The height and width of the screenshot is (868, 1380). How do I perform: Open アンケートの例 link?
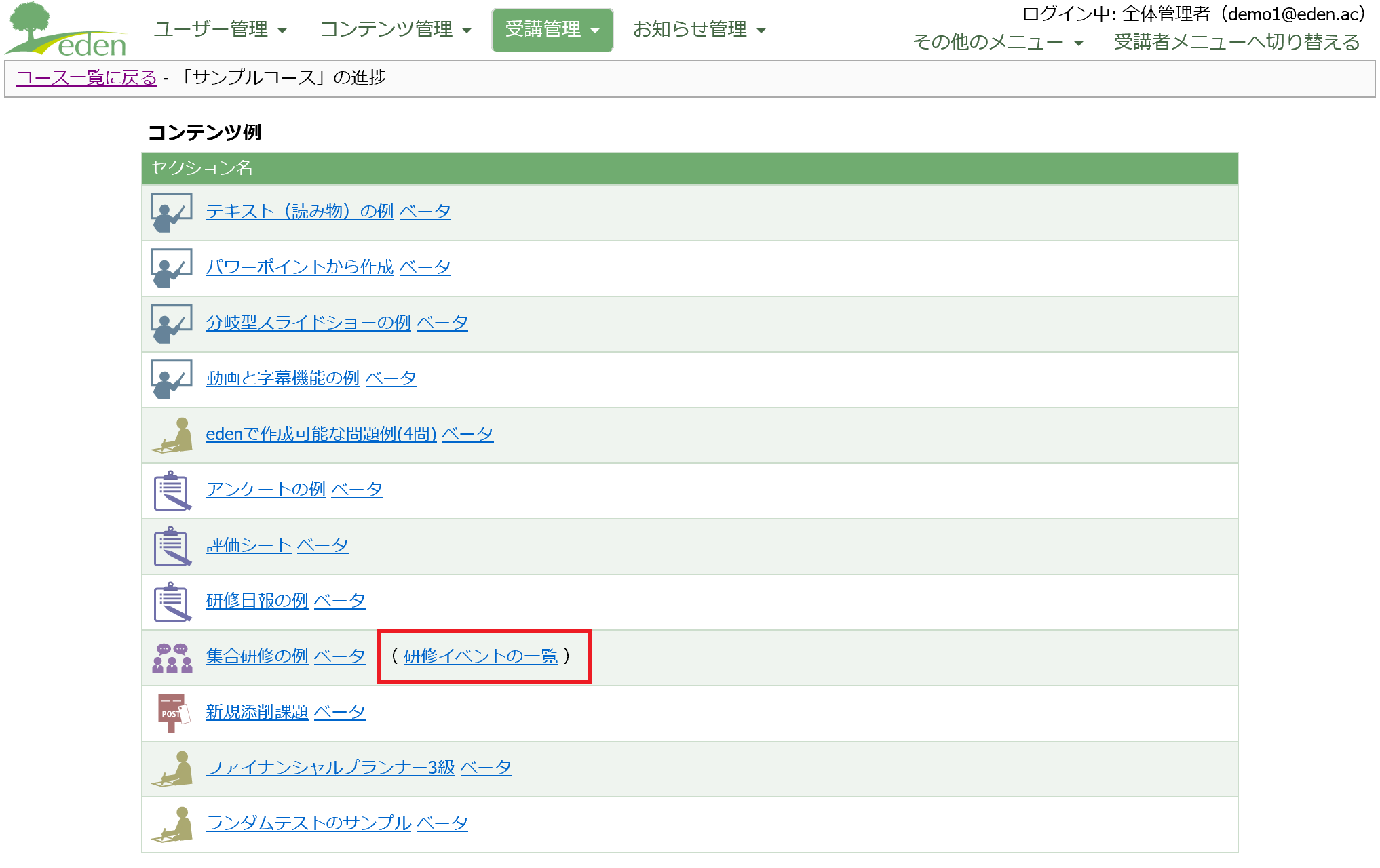[266, 489]
